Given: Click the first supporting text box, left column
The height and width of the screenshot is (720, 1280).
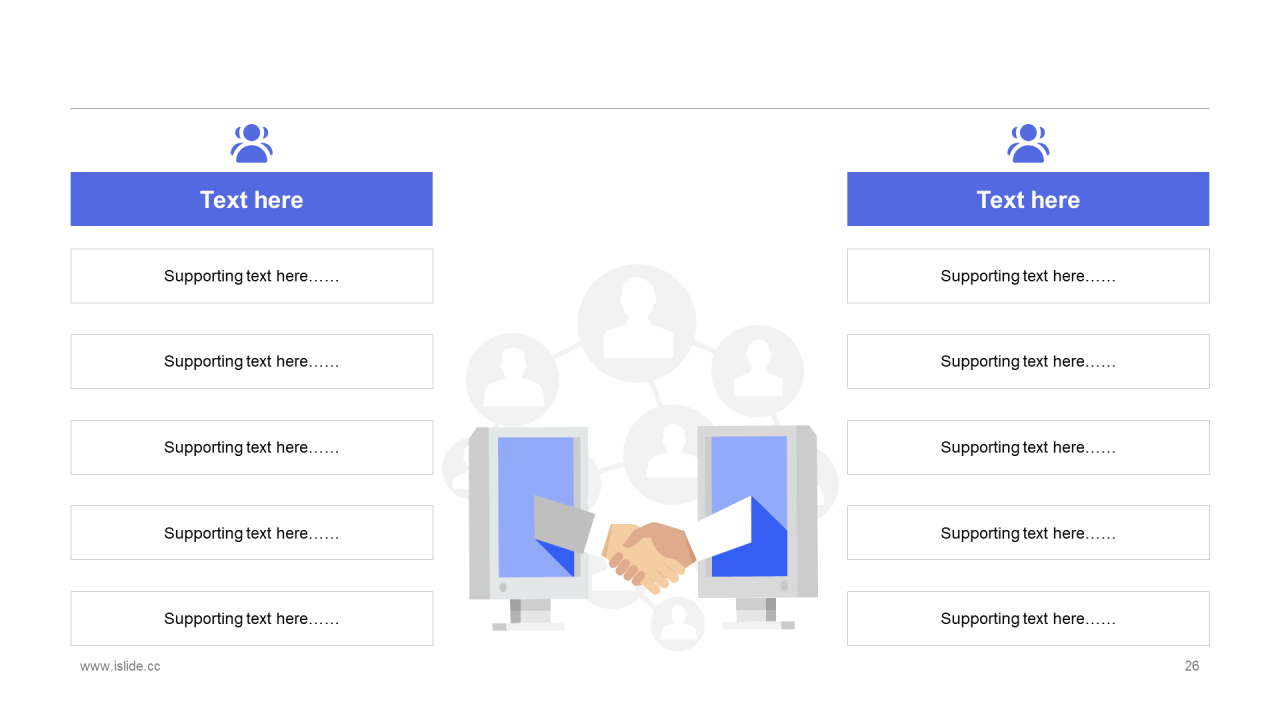Looking at the screenshot, I should 251,276.
